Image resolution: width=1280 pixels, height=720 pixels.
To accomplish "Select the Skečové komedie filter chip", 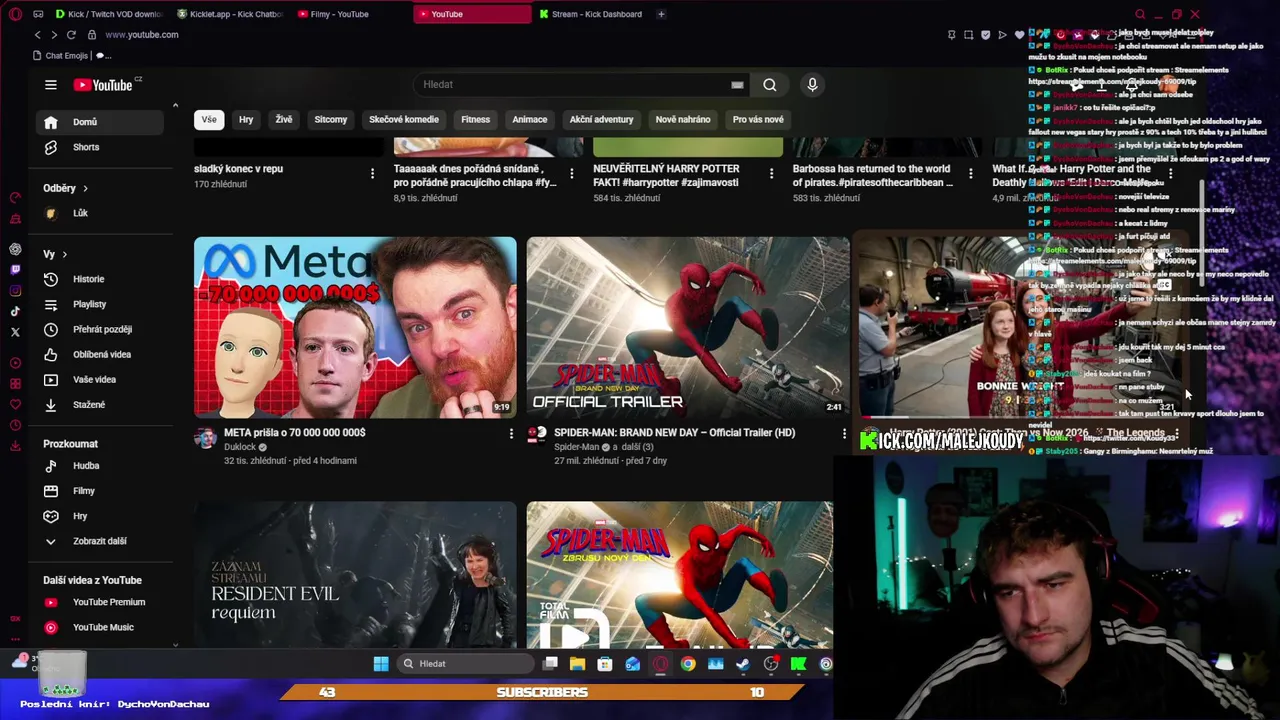I will (x=404, y=120).
